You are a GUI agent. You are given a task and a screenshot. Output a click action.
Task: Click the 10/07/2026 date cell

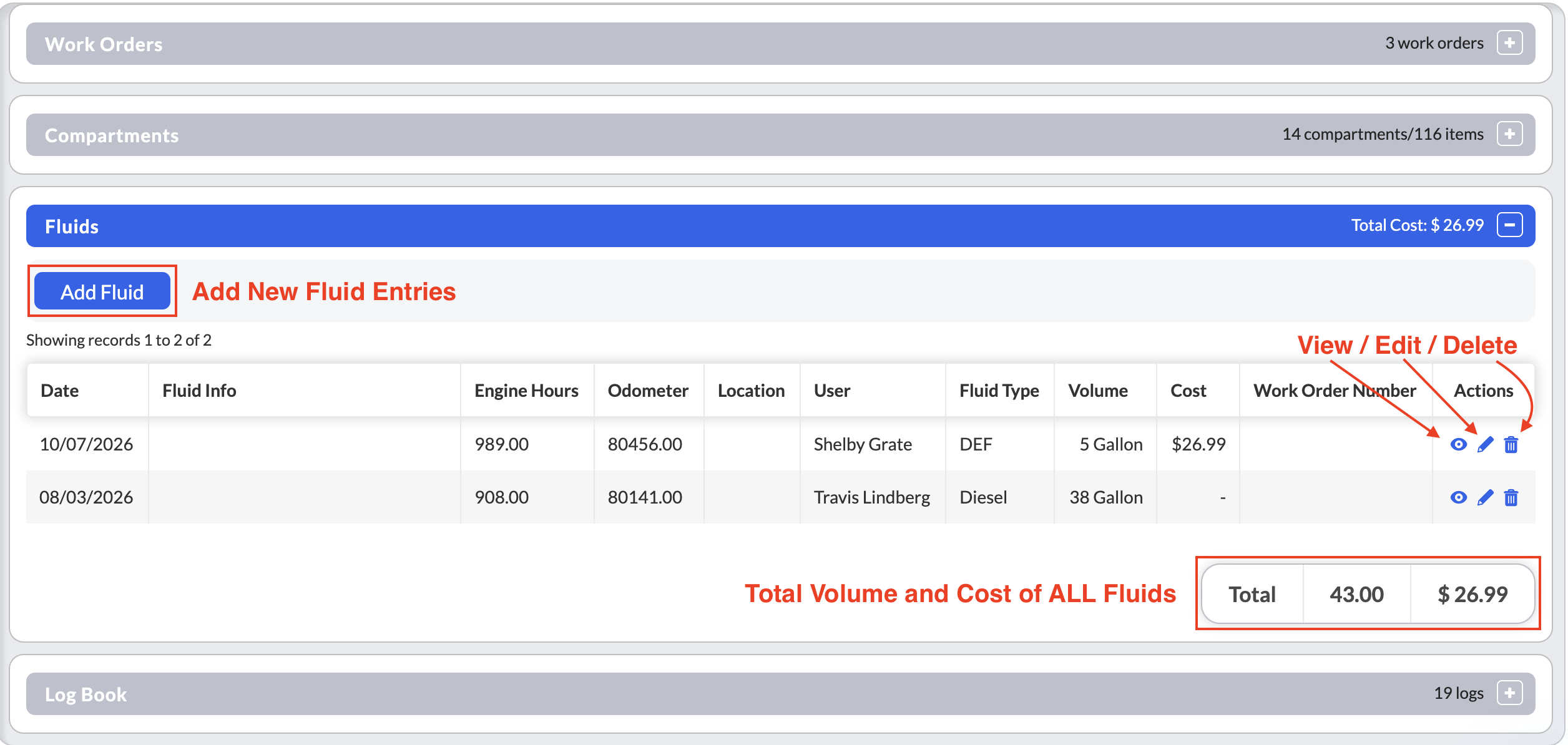point(86,444)
